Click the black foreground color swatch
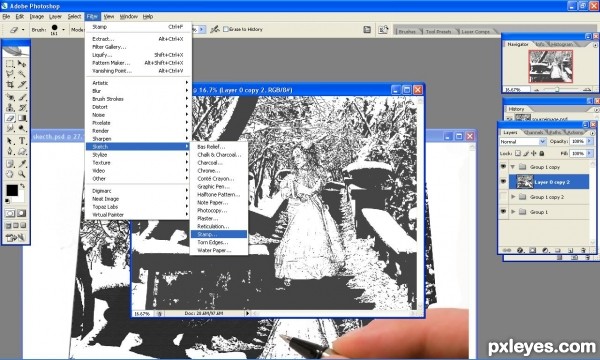This screenshot has width=600, height=360. pos(12,190)
